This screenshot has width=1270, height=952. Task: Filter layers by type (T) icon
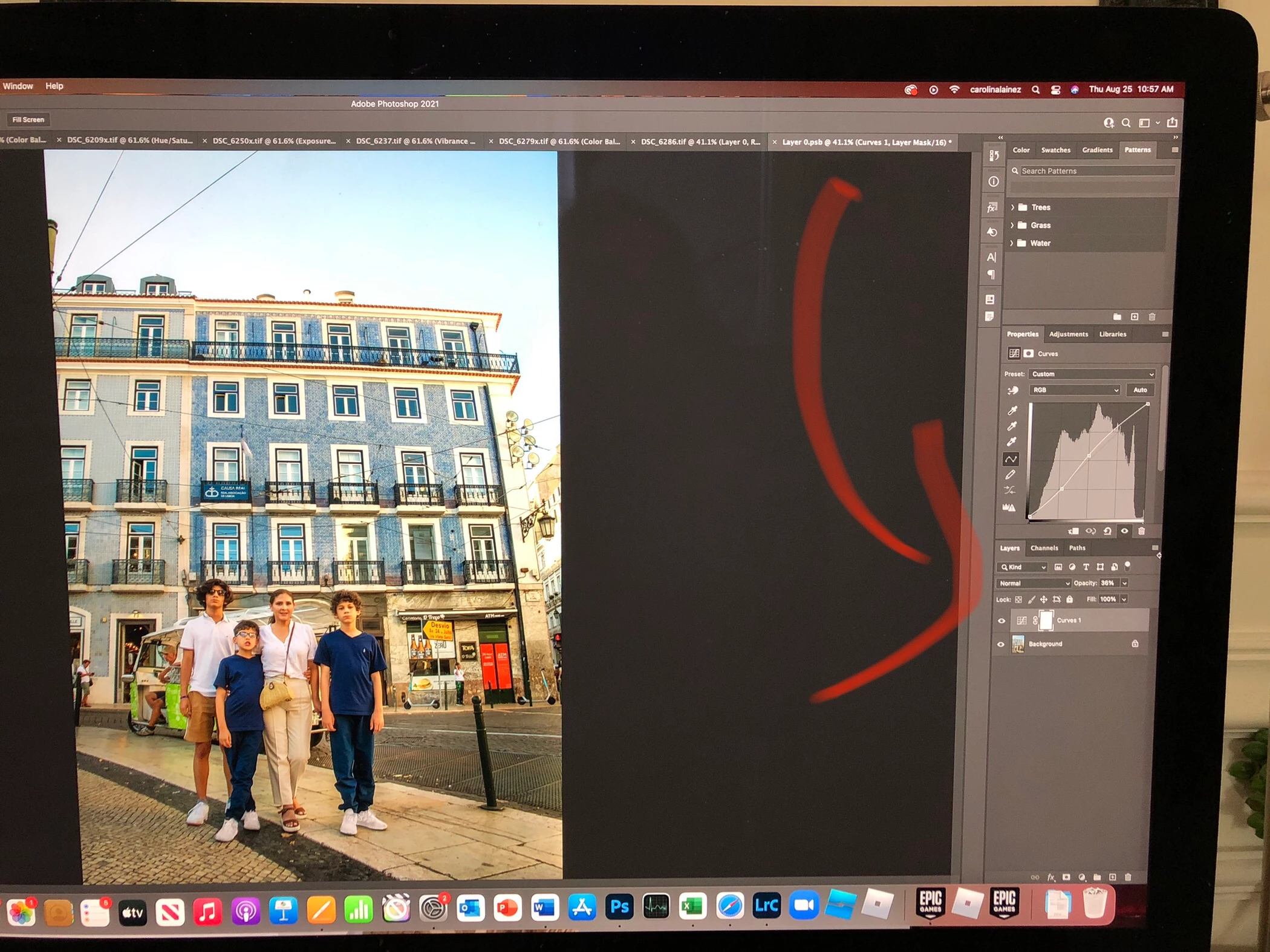[1086, 567]
